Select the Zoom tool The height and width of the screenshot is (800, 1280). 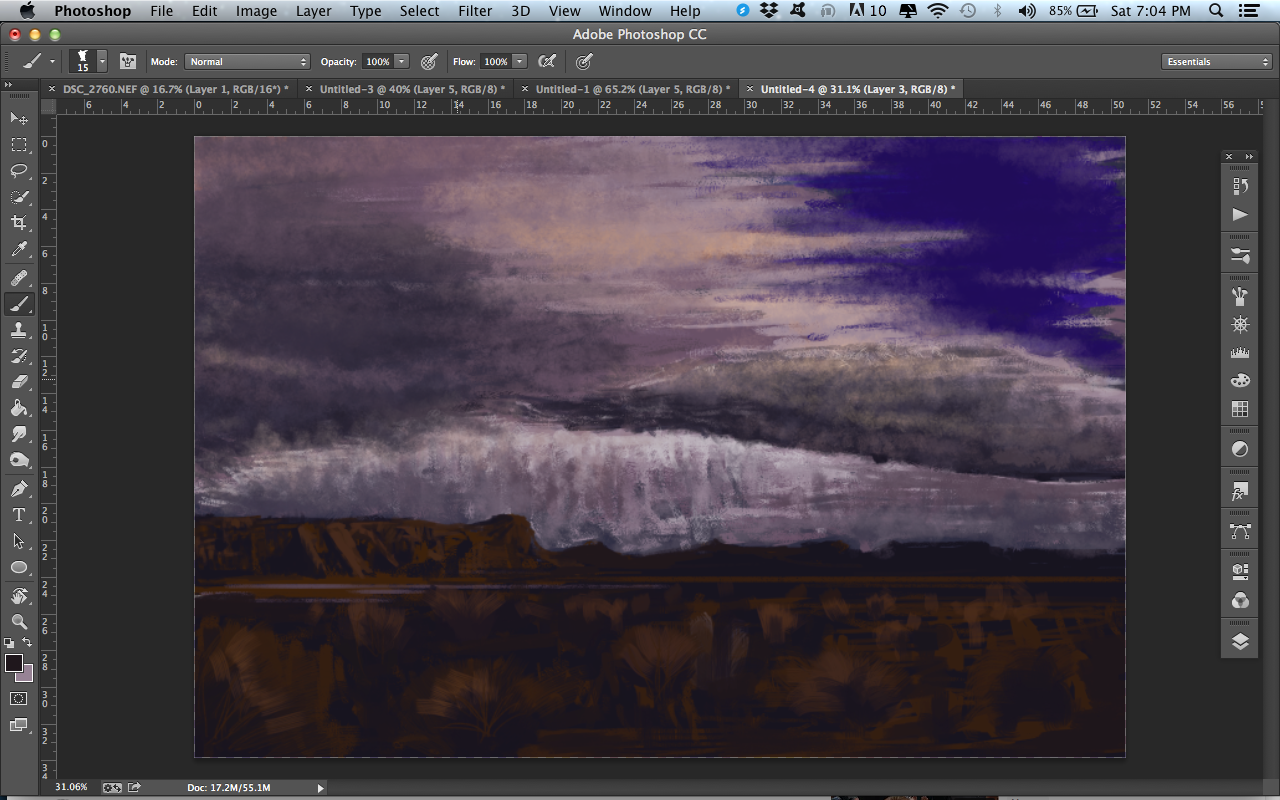coord(19,622)
